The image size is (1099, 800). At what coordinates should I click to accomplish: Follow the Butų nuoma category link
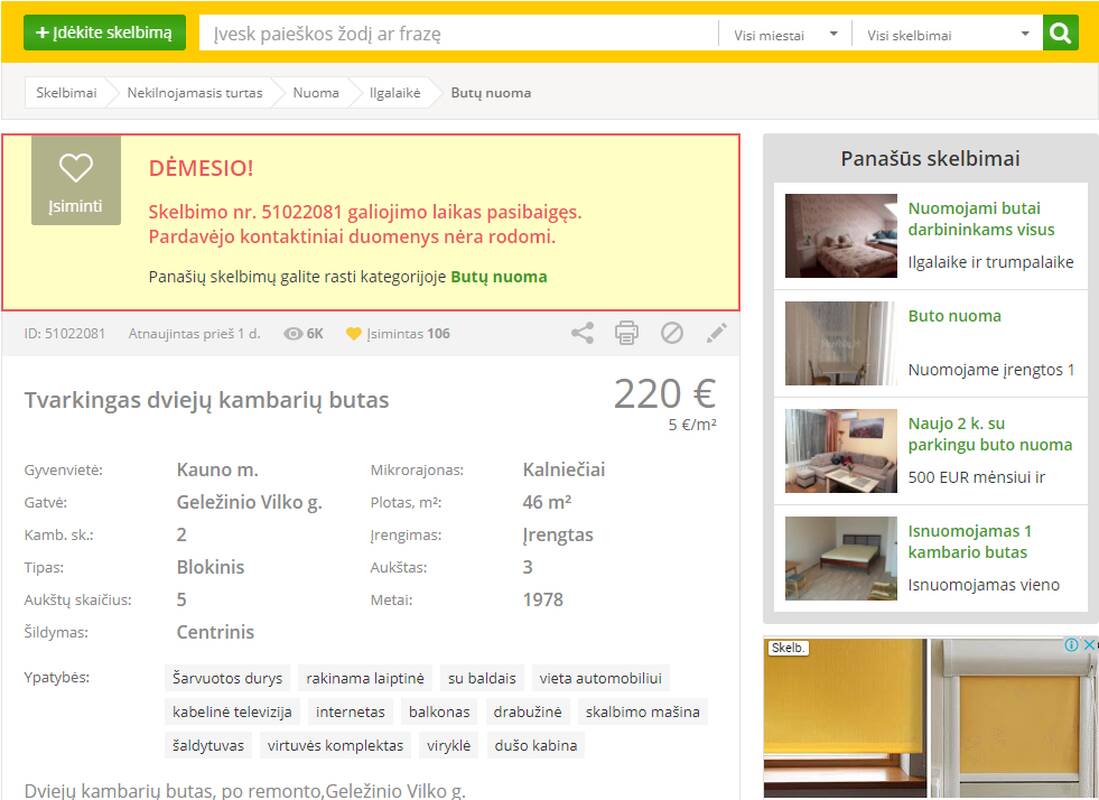click(498, 277)
